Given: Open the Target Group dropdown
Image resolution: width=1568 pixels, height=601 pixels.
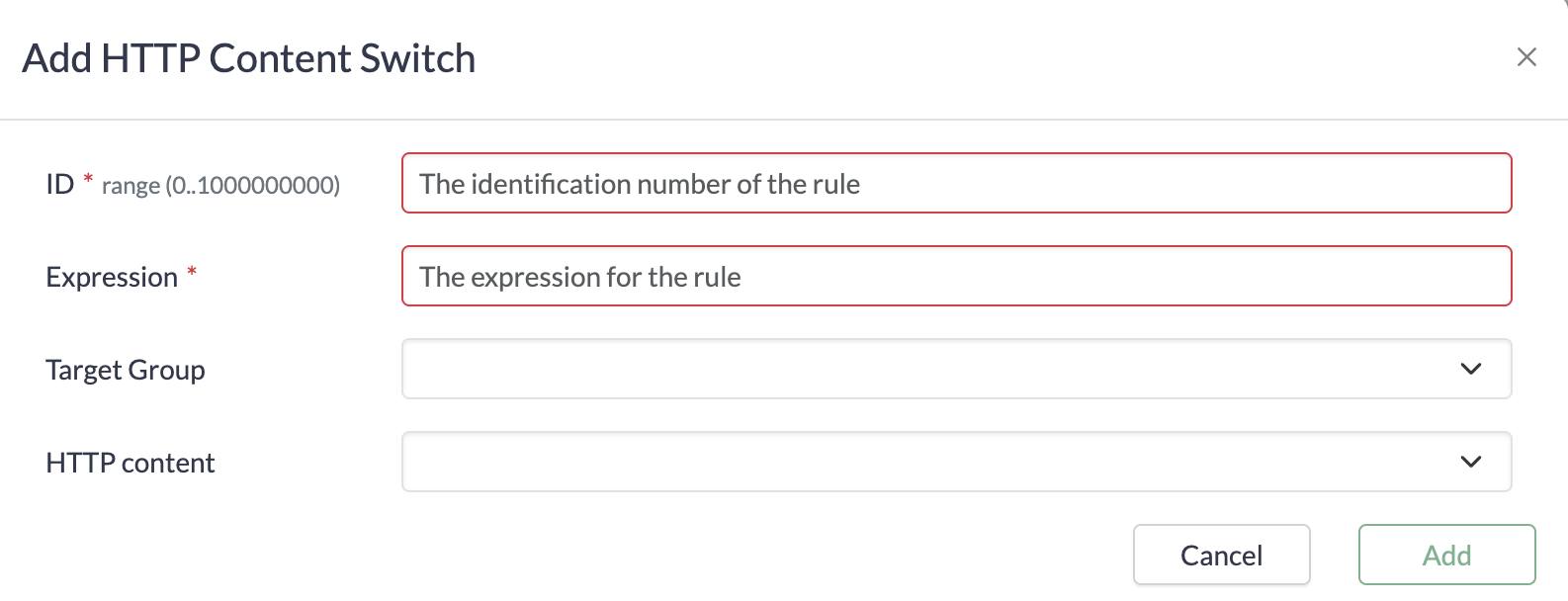Looking at the screenshot, I should point(955,369).
